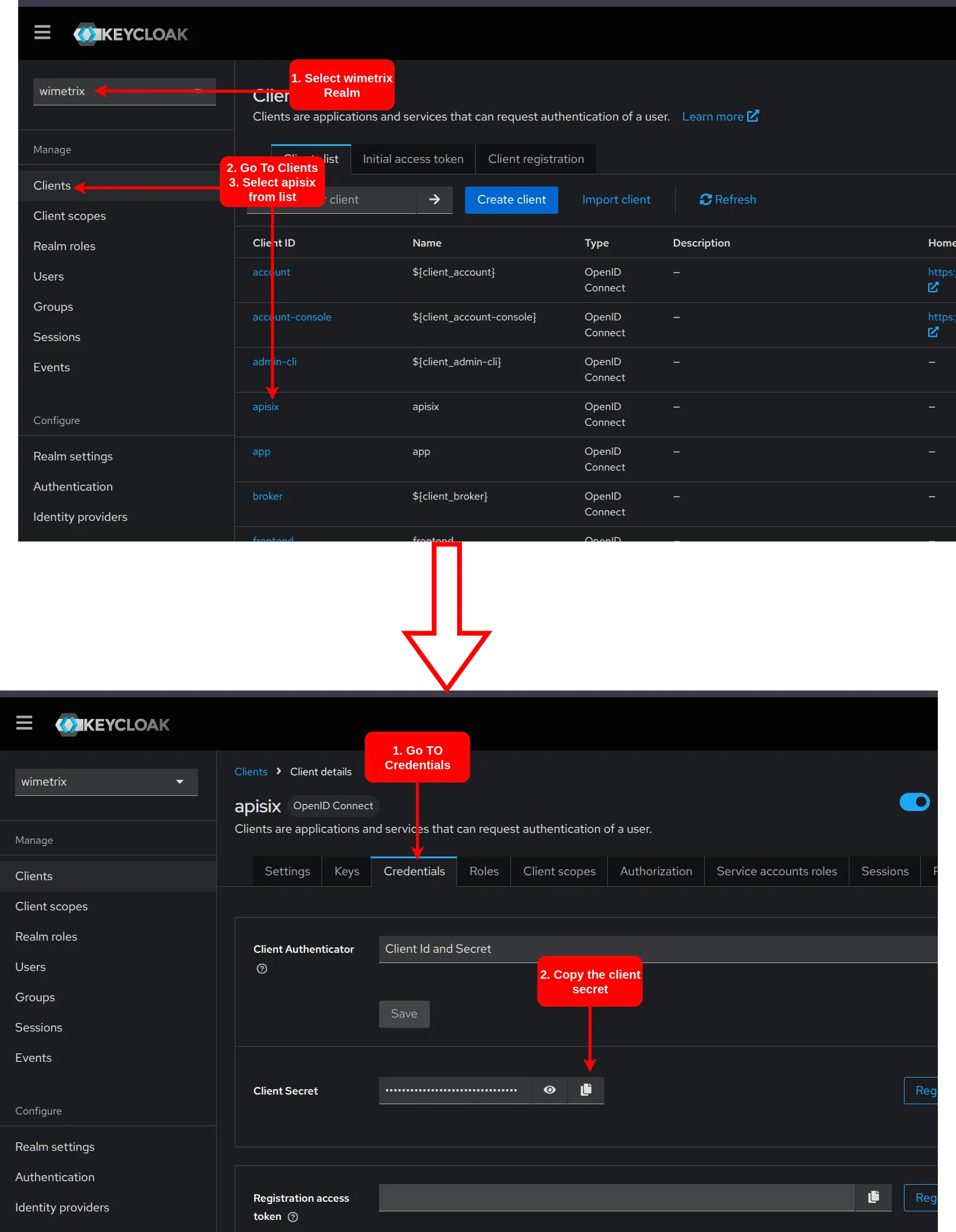This screenshot has width=956, height=1232.
Task: Open the Roles tab
Action: coord(484,871)
